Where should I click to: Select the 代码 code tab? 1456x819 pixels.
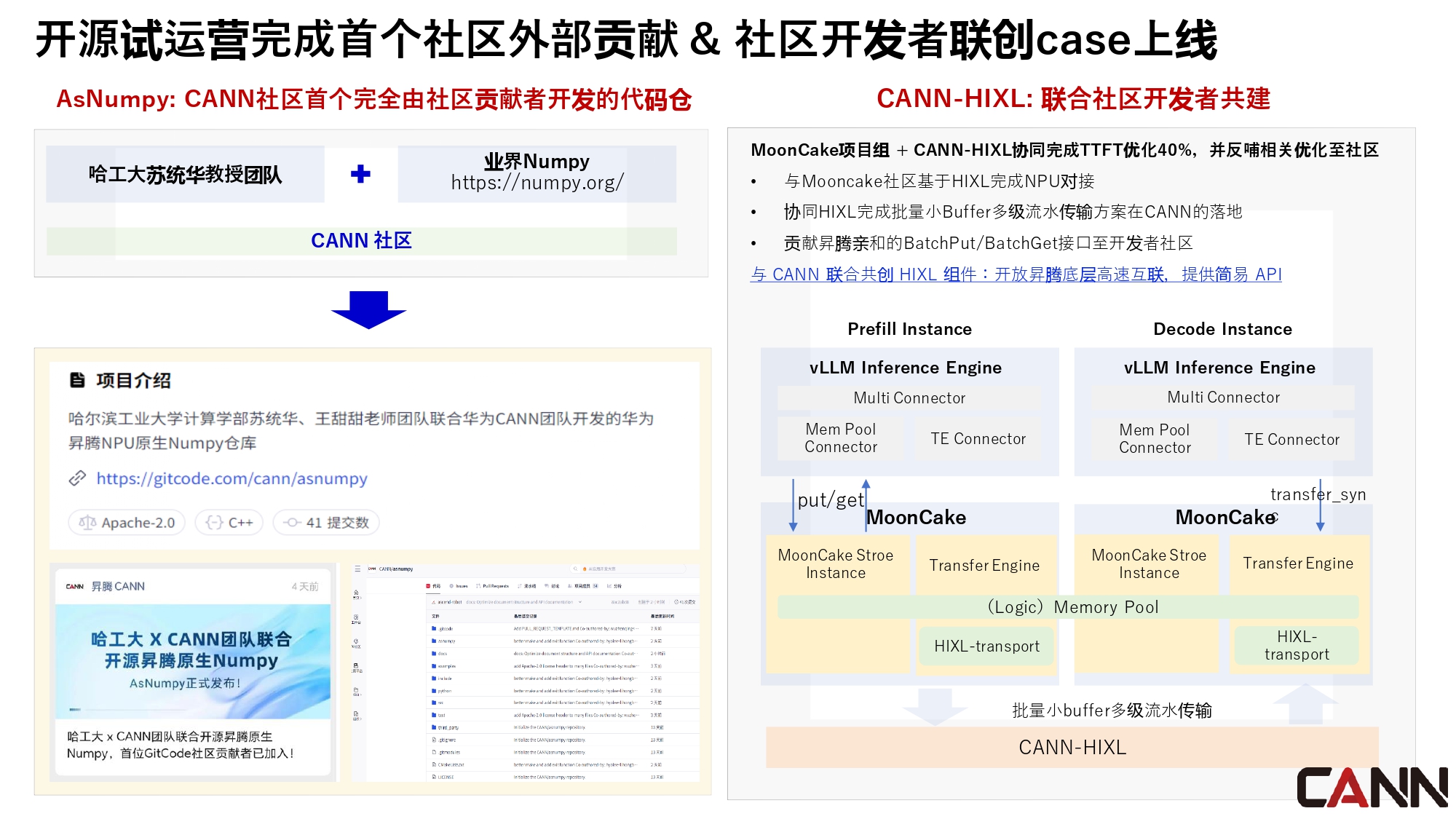(x=433, y=586)
